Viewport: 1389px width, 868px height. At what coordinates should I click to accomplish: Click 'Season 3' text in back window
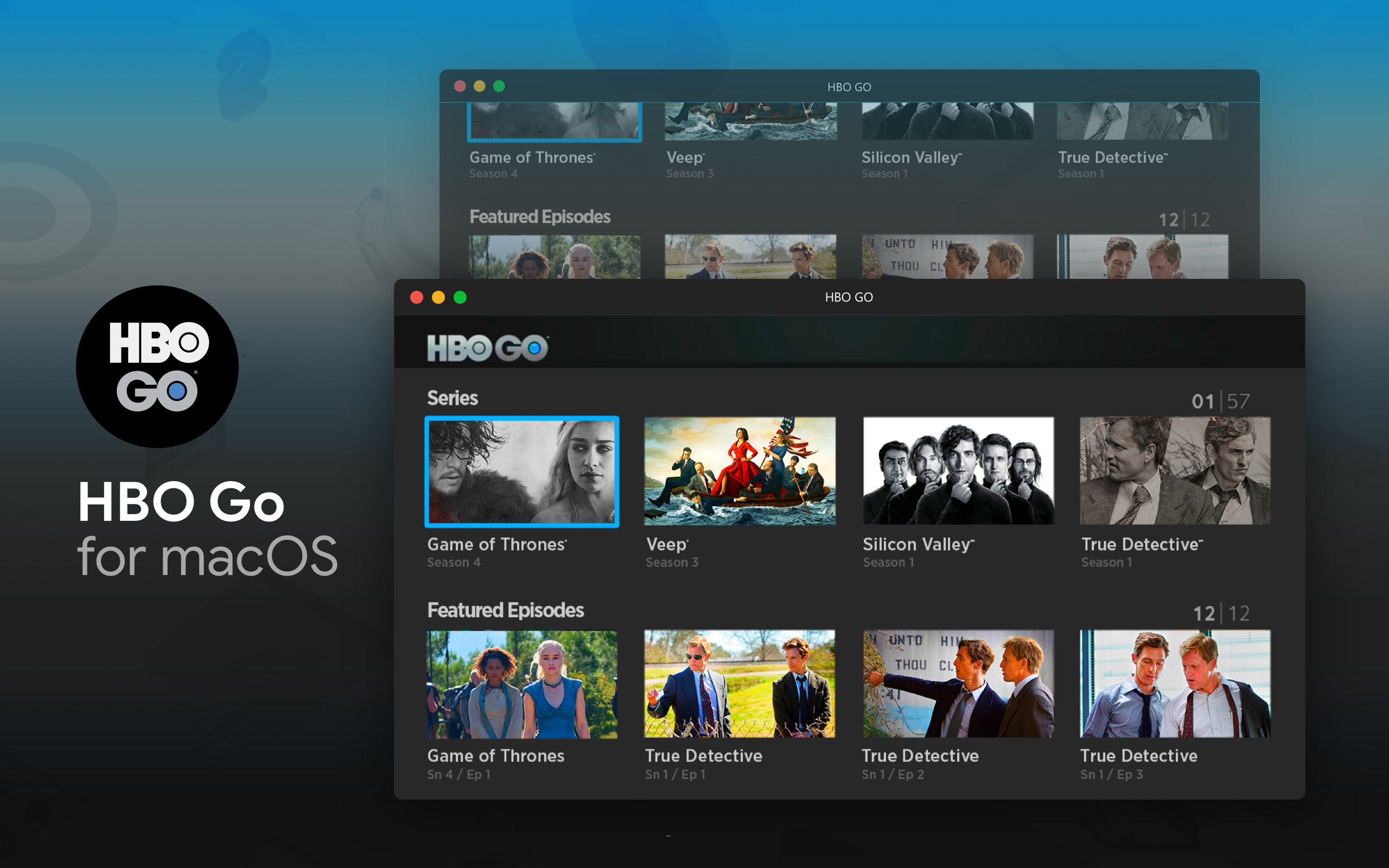point(689,174)
